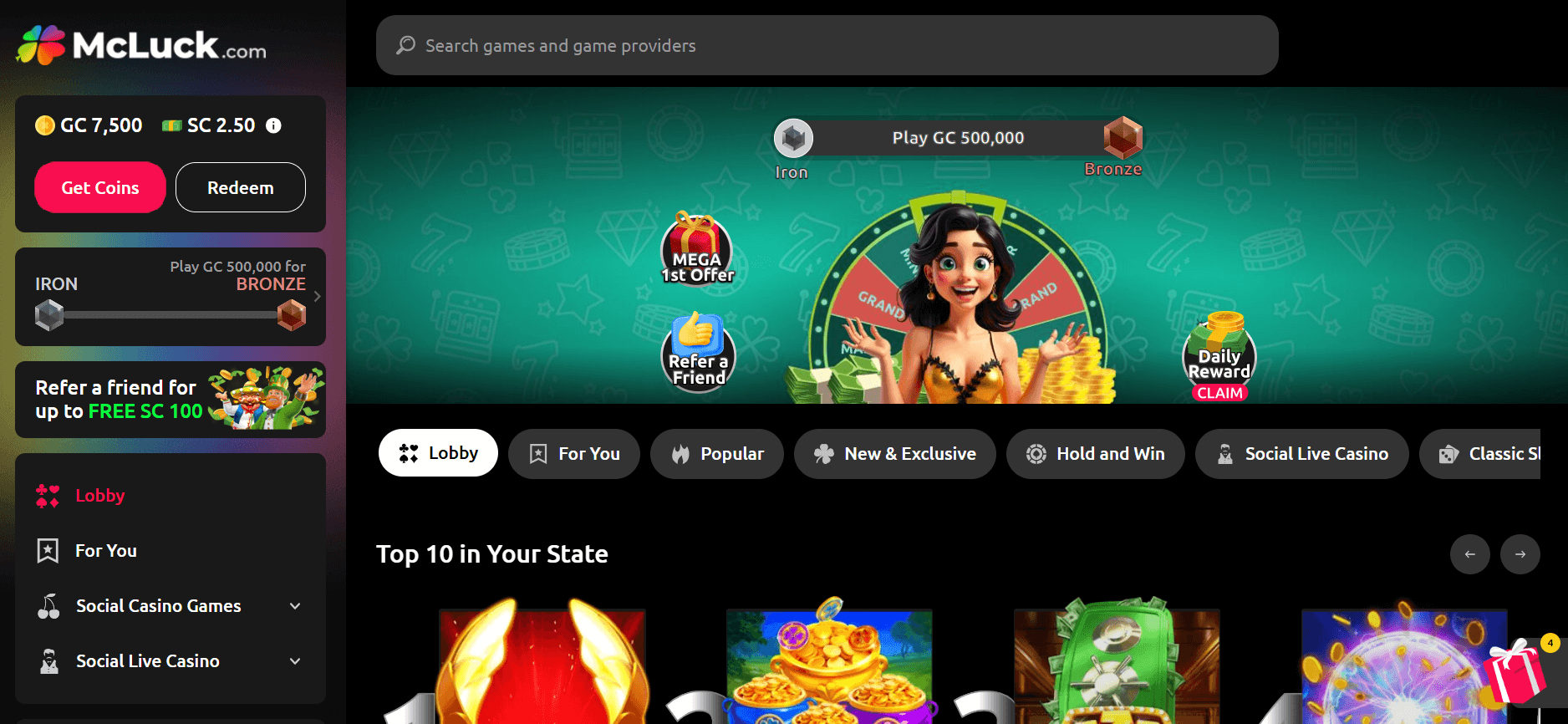The width and height of the screenshot is (1568, 724).
Task: Click the SC balance info icon
Action: tap(273, 125)
